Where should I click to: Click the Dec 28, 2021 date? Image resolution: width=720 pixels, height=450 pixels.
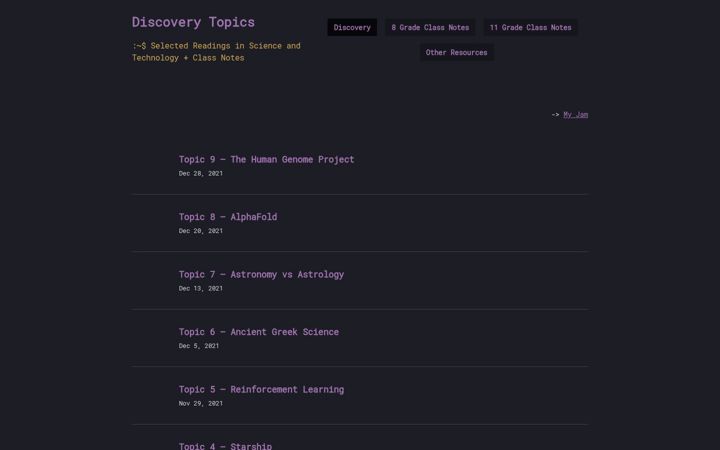(201, 174)
